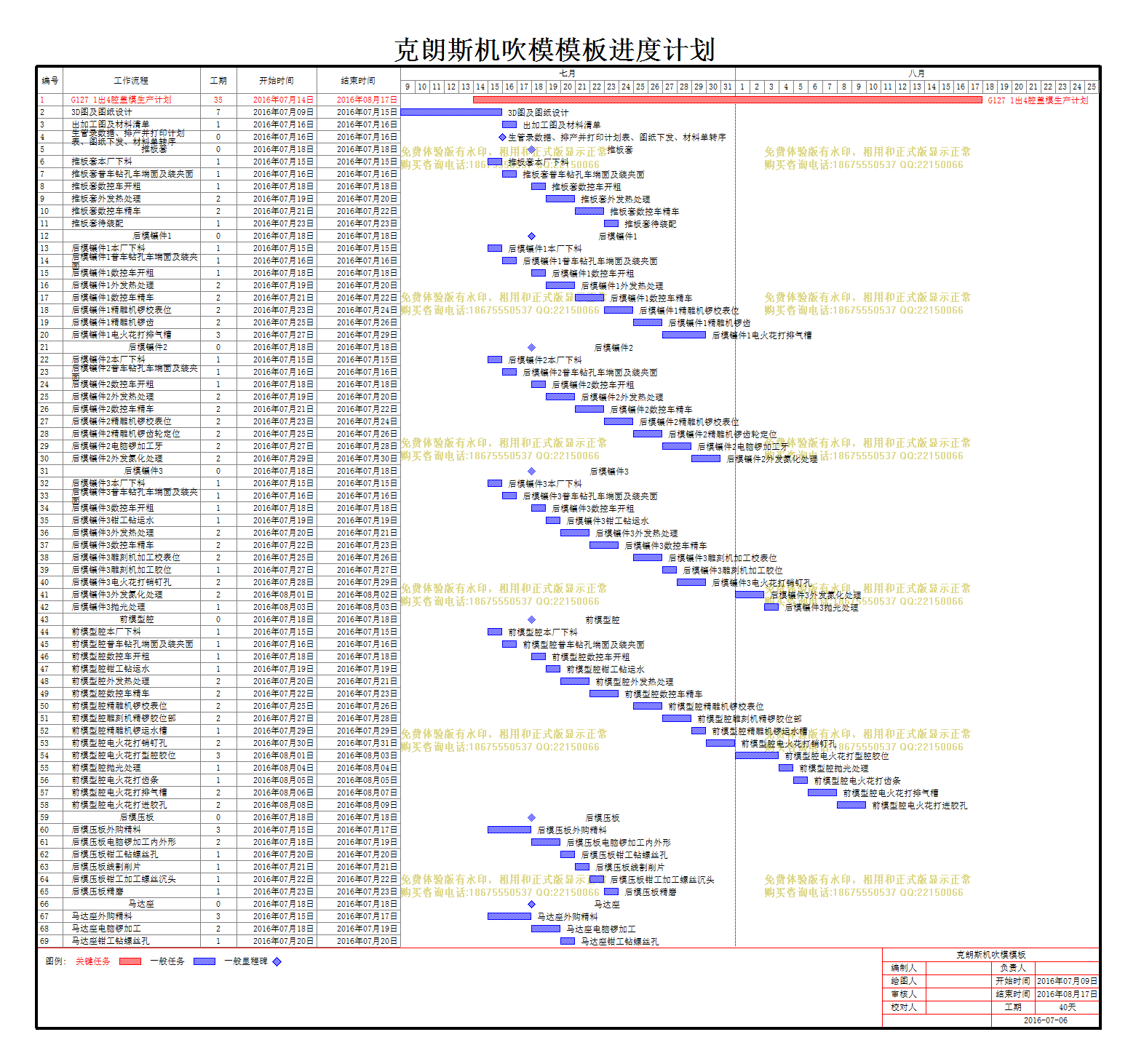Click the 工作流程 column header
1136x1064 pixels.
point(131,81)
